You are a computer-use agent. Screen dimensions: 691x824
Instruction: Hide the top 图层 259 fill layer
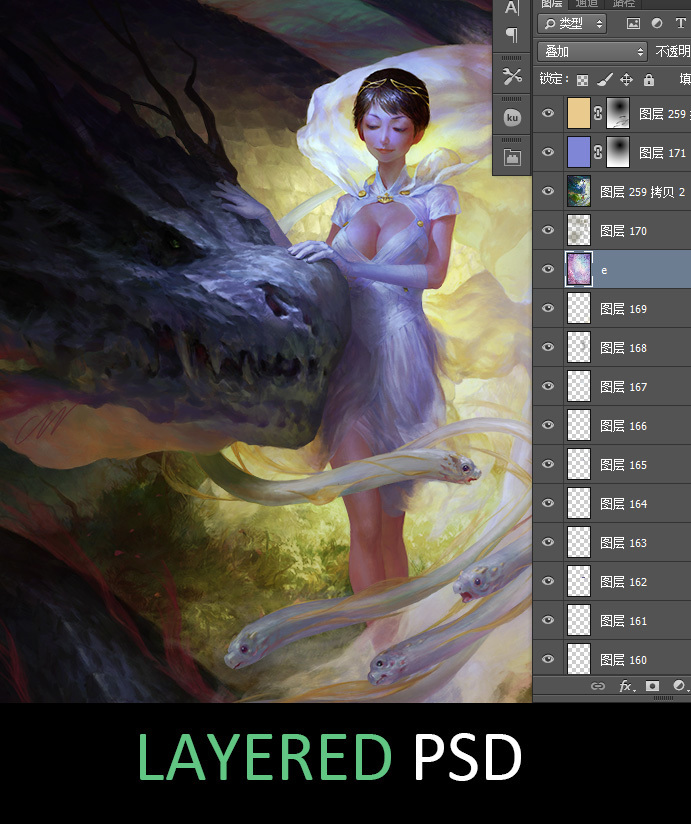point(548,113)
